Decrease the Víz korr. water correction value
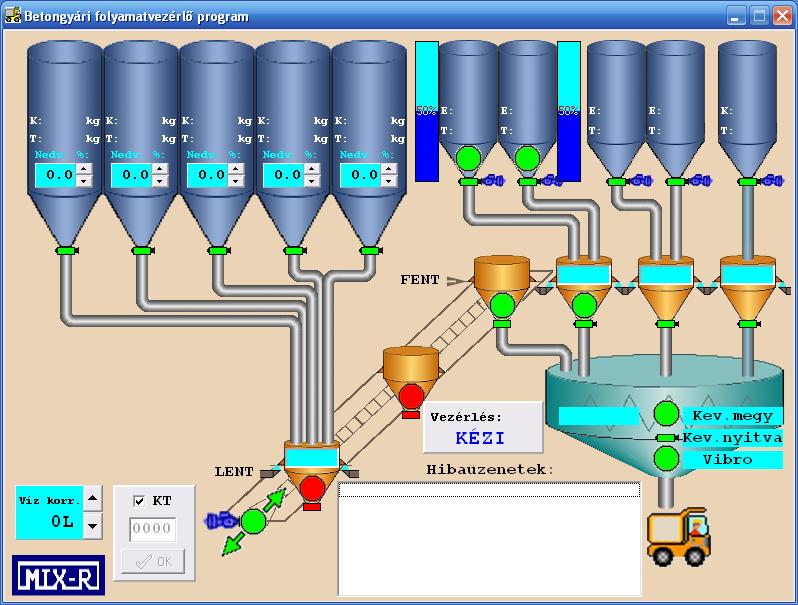 click(93, 526)
